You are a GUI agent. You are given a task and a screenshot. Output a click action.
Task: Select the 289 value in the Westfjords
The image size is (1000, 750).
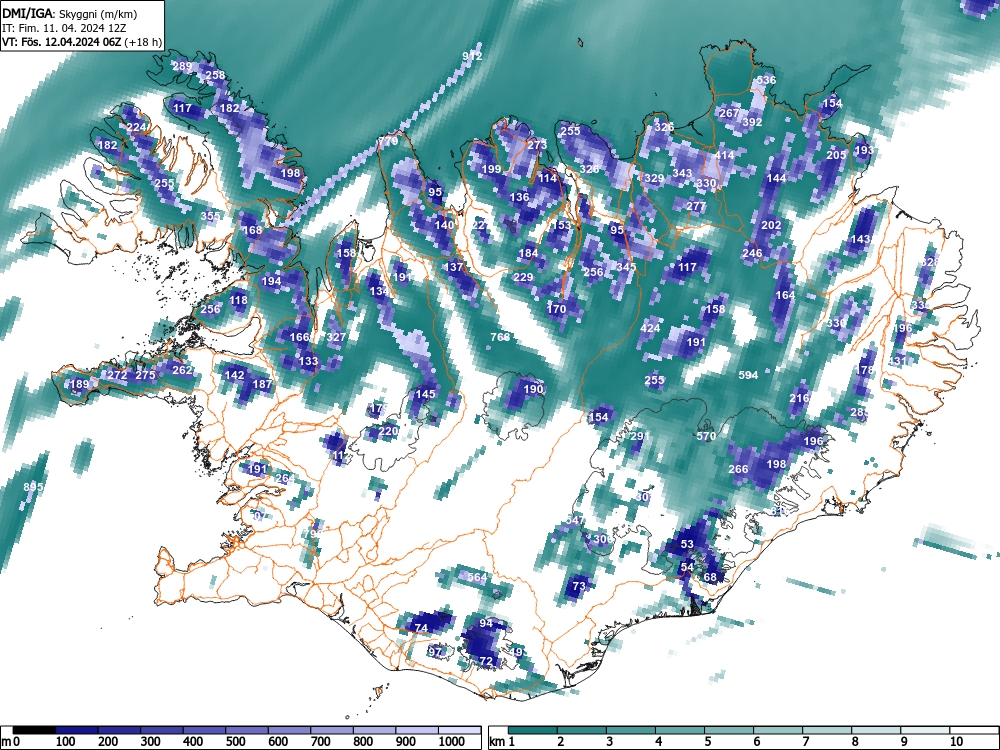click(x=182, y=66)
